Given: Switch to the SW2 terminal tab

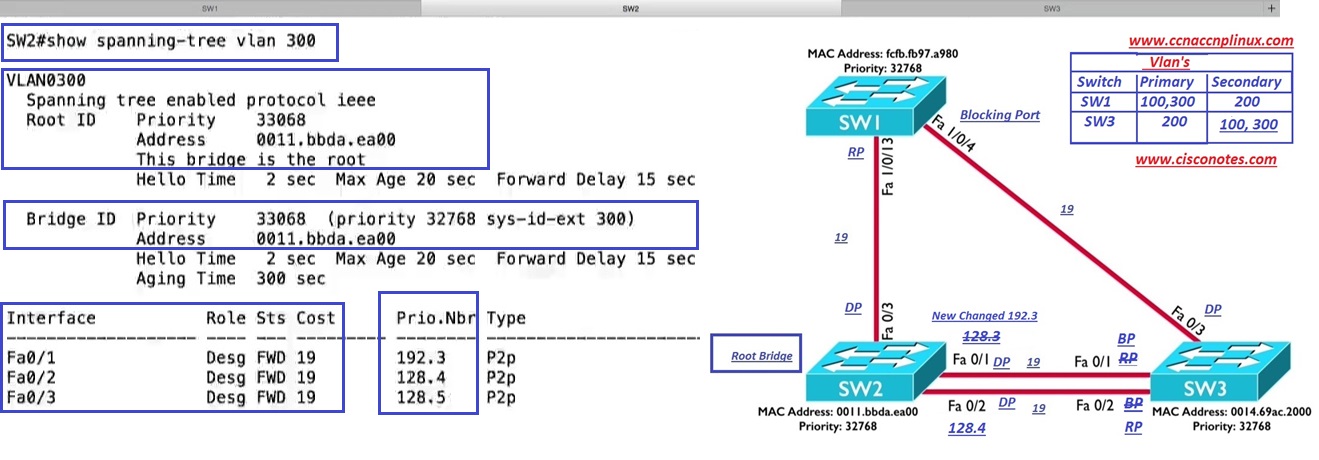Looking at the screenshot, I should pyautogui.click(x=630, y=7).
